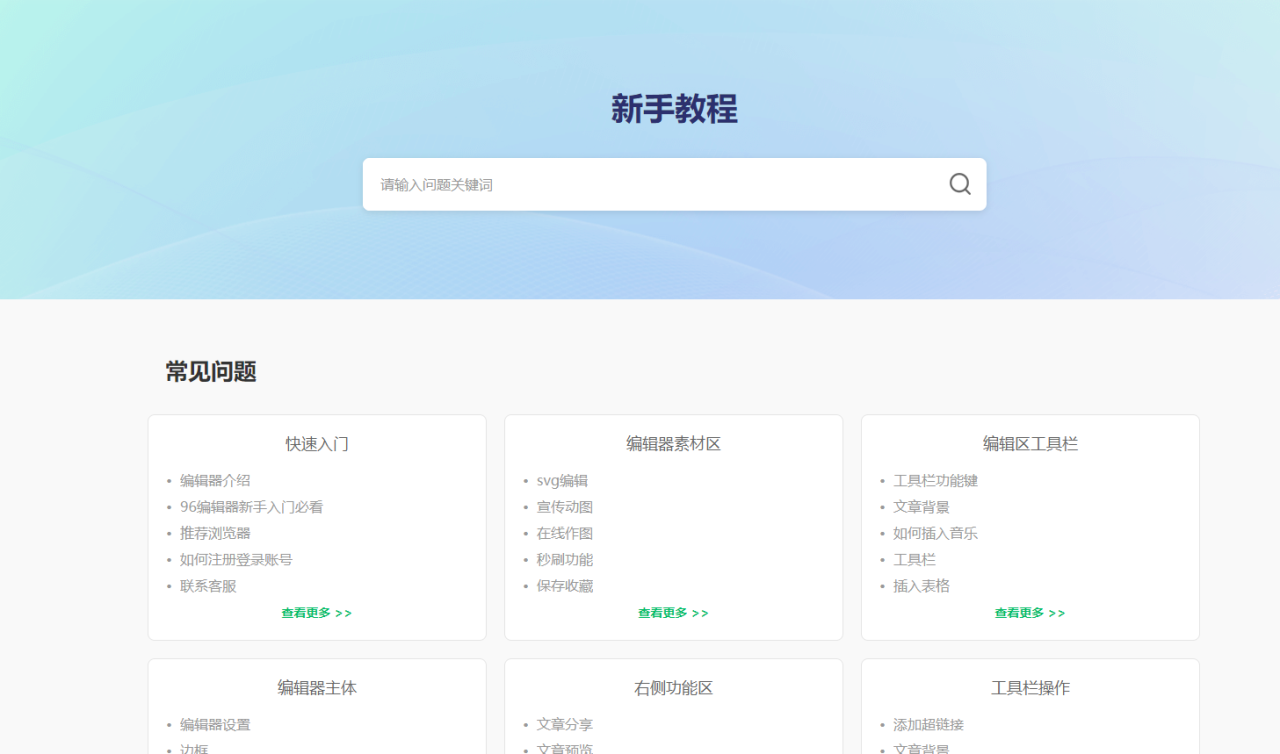Image resolution: width=1280 pixels, height=754 pixels.
Task: Open 96编辑器新手入门必看 link
Action: (x=251, y=507)
